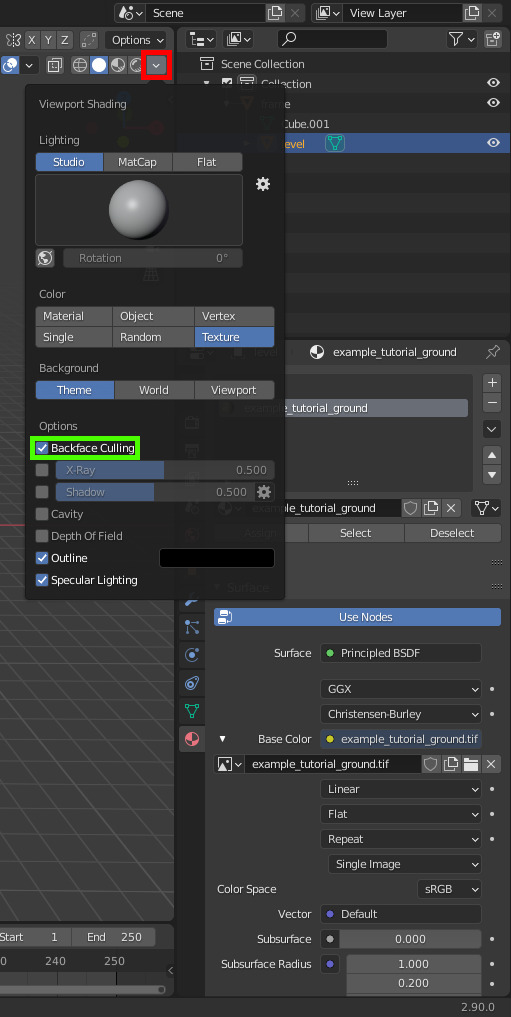
Task: Duplicate material with new material icon
Action: point(431,508)
